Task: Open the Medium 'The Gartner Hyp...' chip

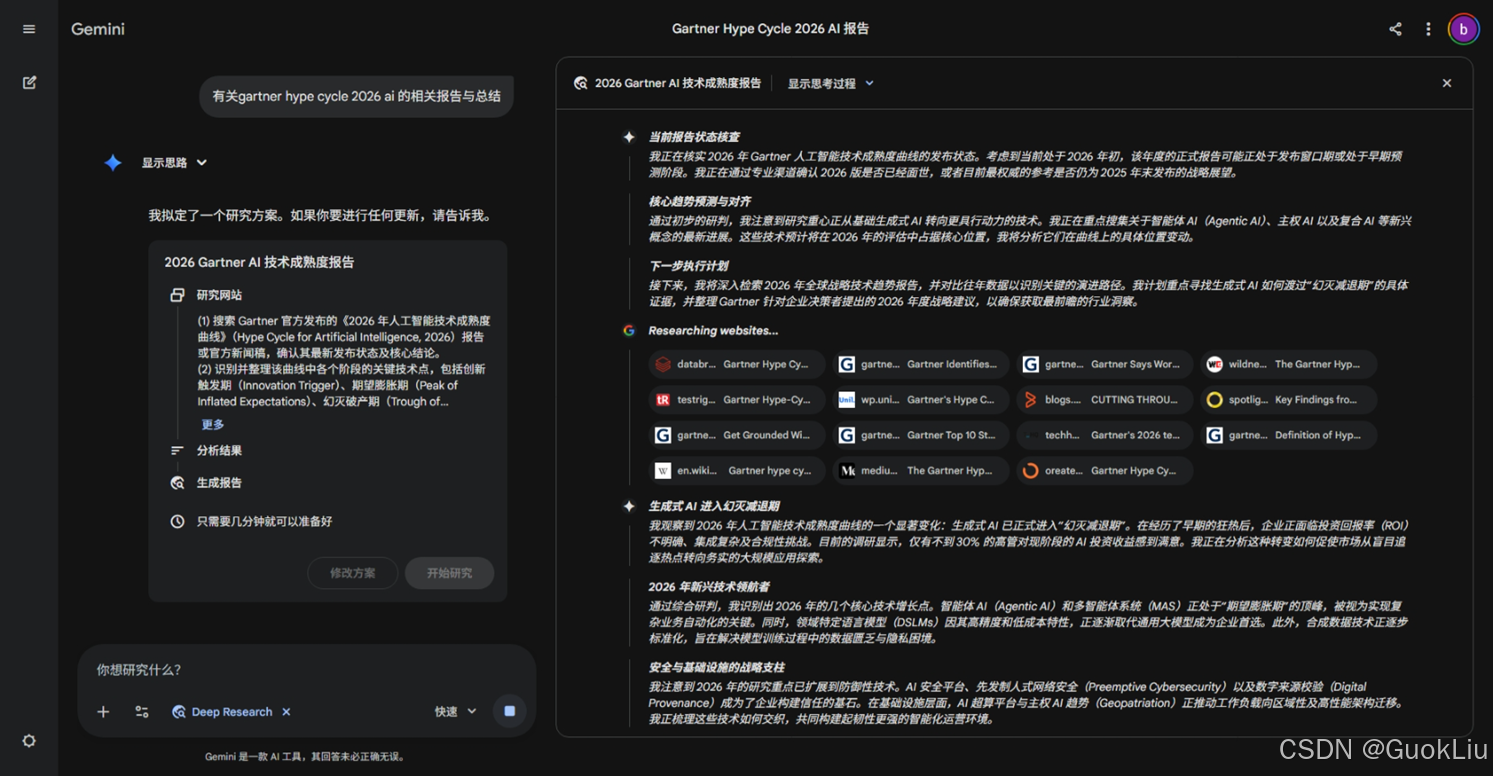Action: point(921,471)
